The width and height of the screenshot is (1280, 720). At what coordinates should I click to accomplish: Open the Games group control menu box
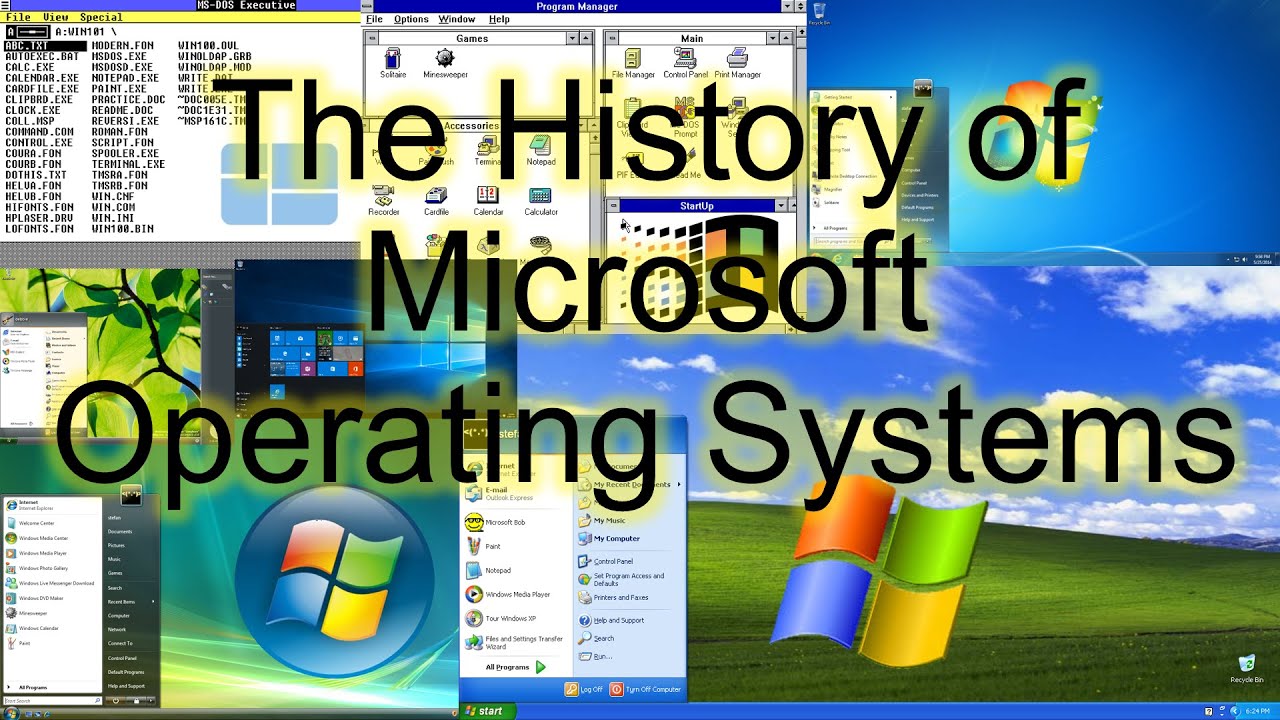(371, 38)
